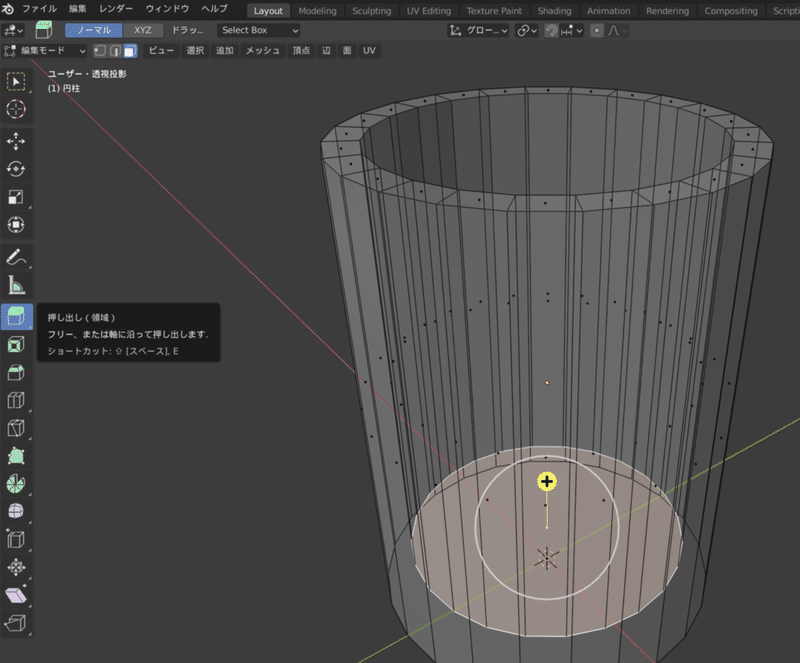The width and height of the screenshot is (800, 663).
Task: Select the Inset Faces tool
Action: pyautogui.click(x=16, y=345)
